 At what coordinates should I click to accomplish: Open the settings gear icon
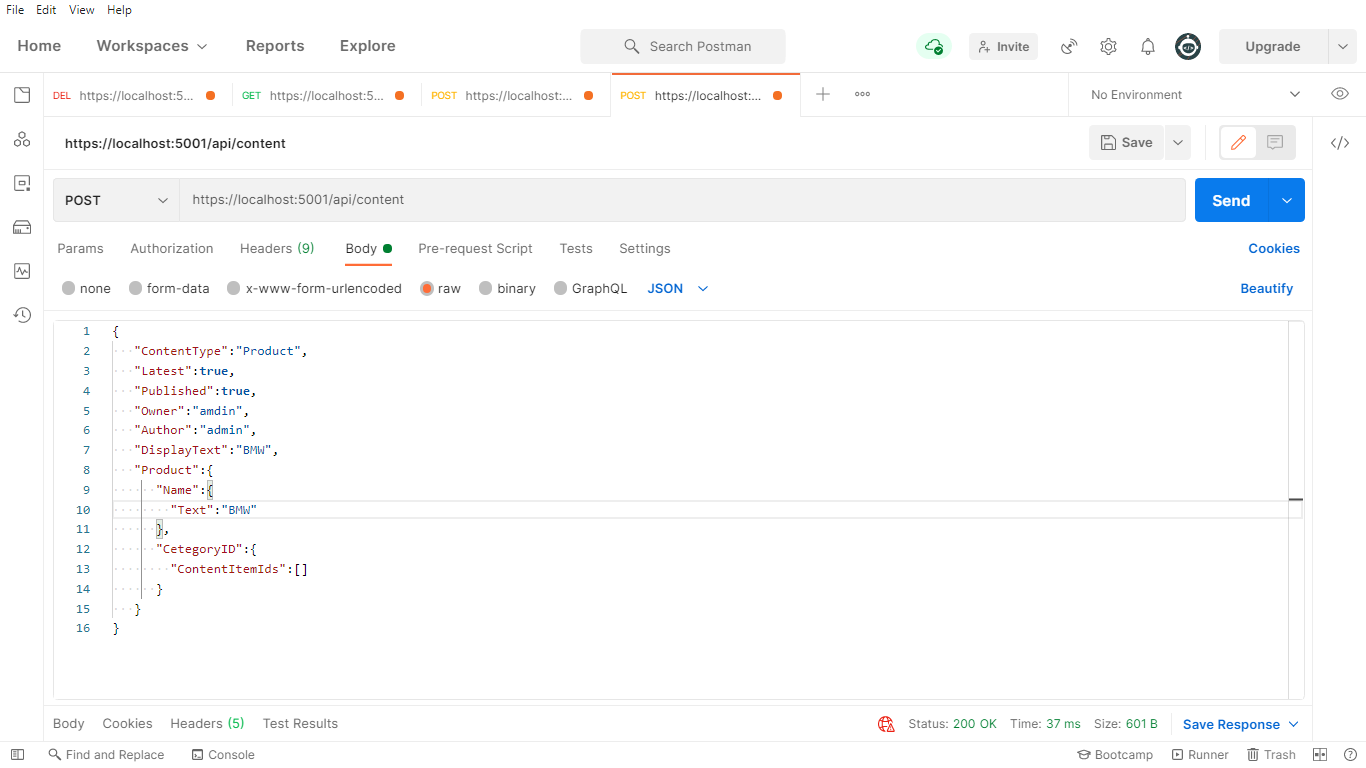click(1108, 46)
